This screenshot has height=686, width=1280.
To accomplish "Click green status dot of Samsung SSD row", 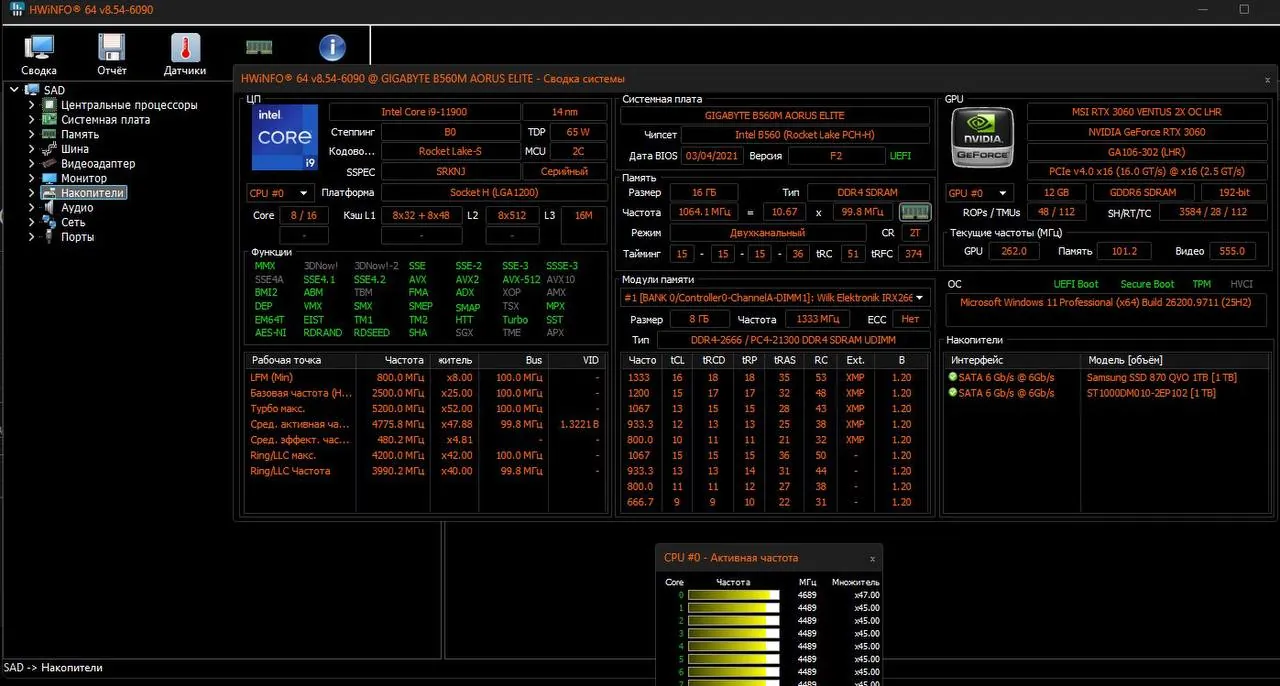I will (953, 378).
